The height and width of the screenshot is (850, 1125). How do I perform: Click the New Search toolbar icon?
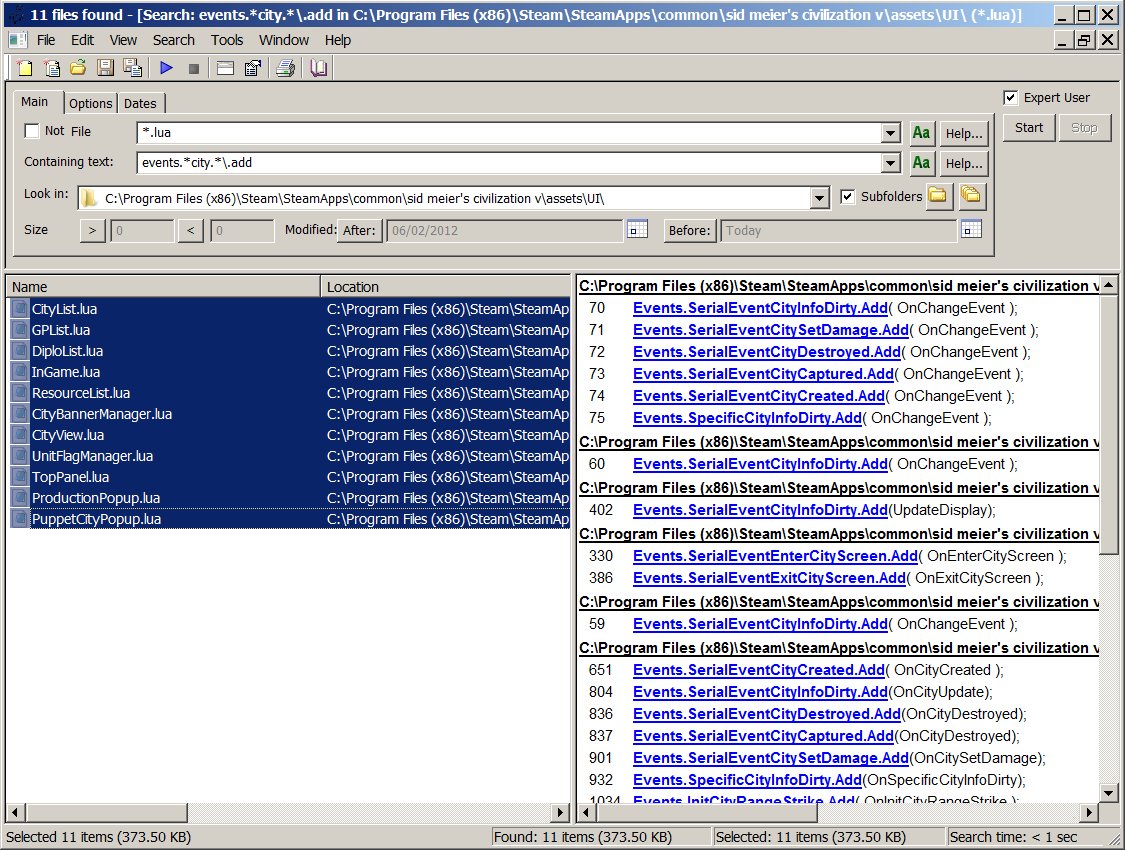[24, 68]
